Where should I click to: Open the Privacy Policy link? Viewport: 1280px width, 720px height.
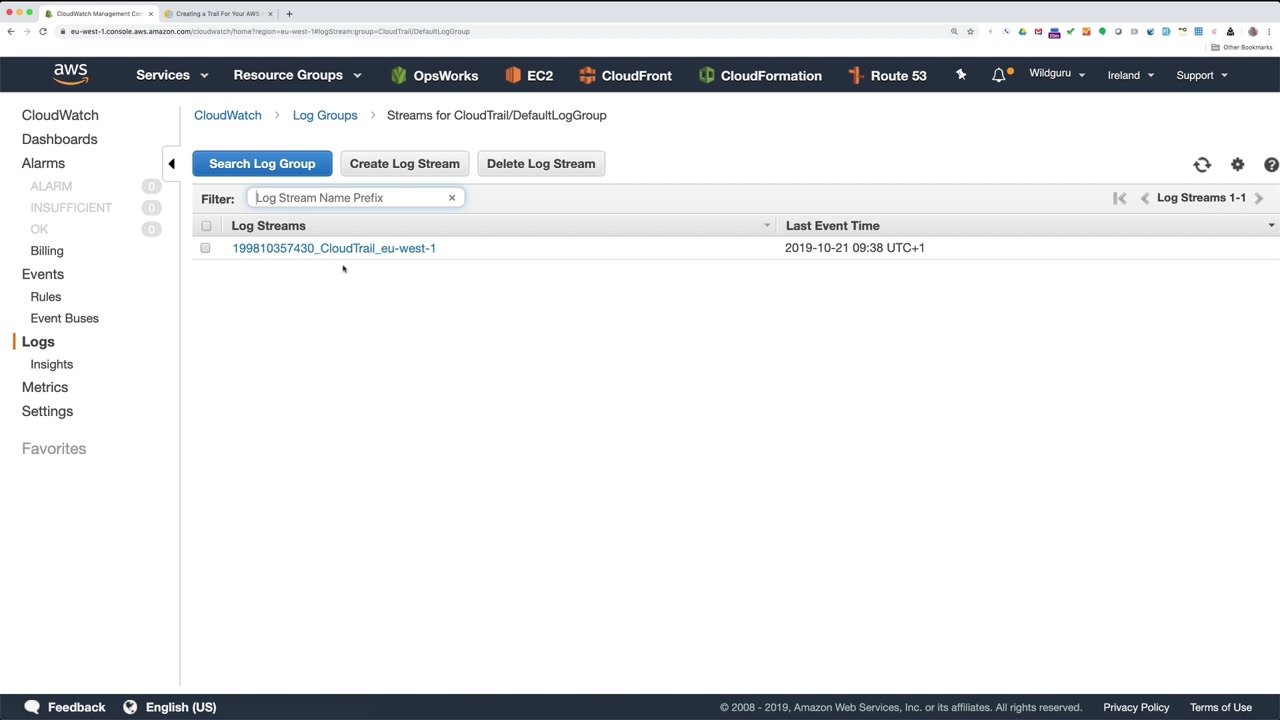[x=1136, y=707]
